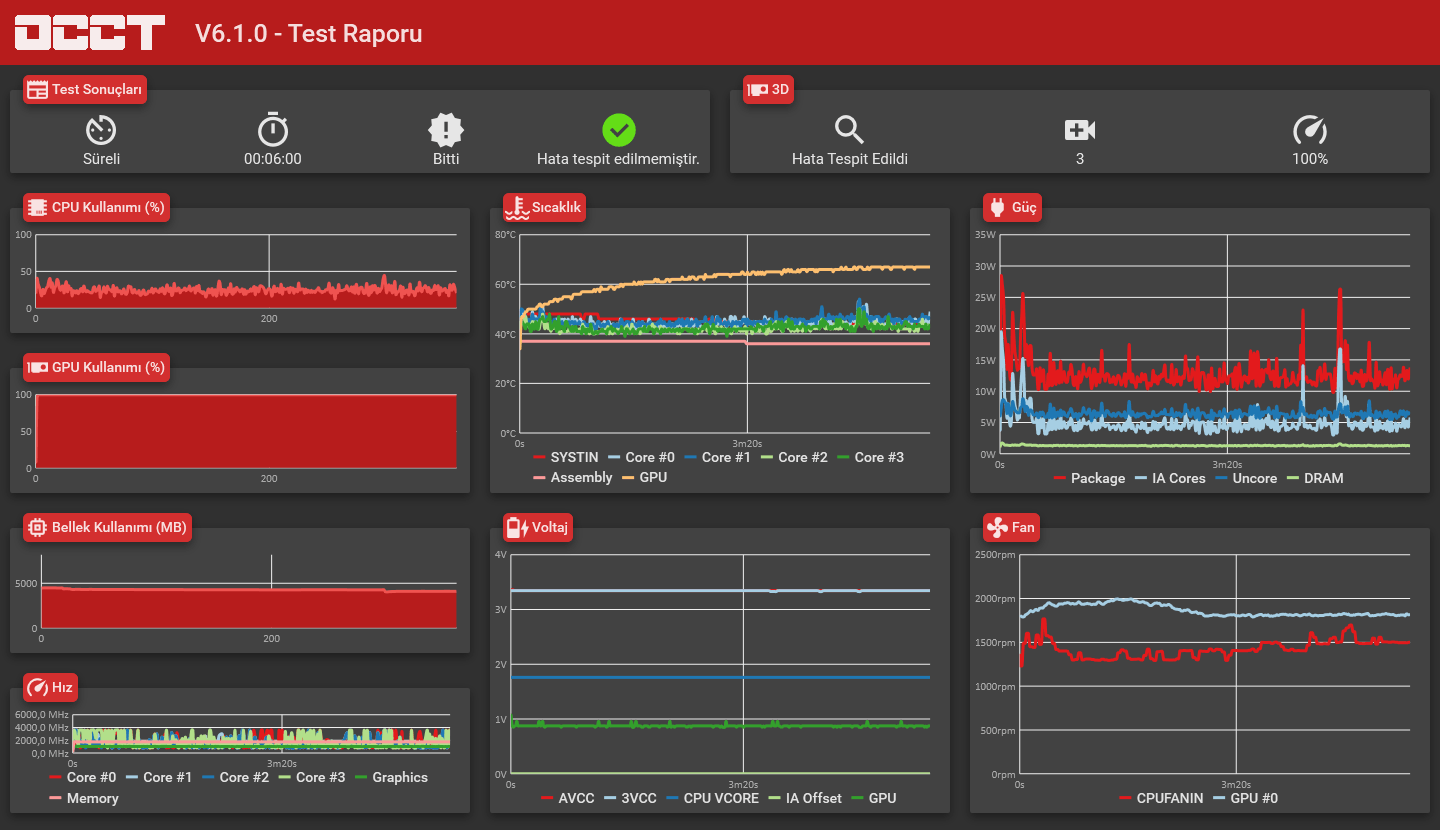
Task: Click the Bitti exclamation badge icon
Action: [446, 130]
